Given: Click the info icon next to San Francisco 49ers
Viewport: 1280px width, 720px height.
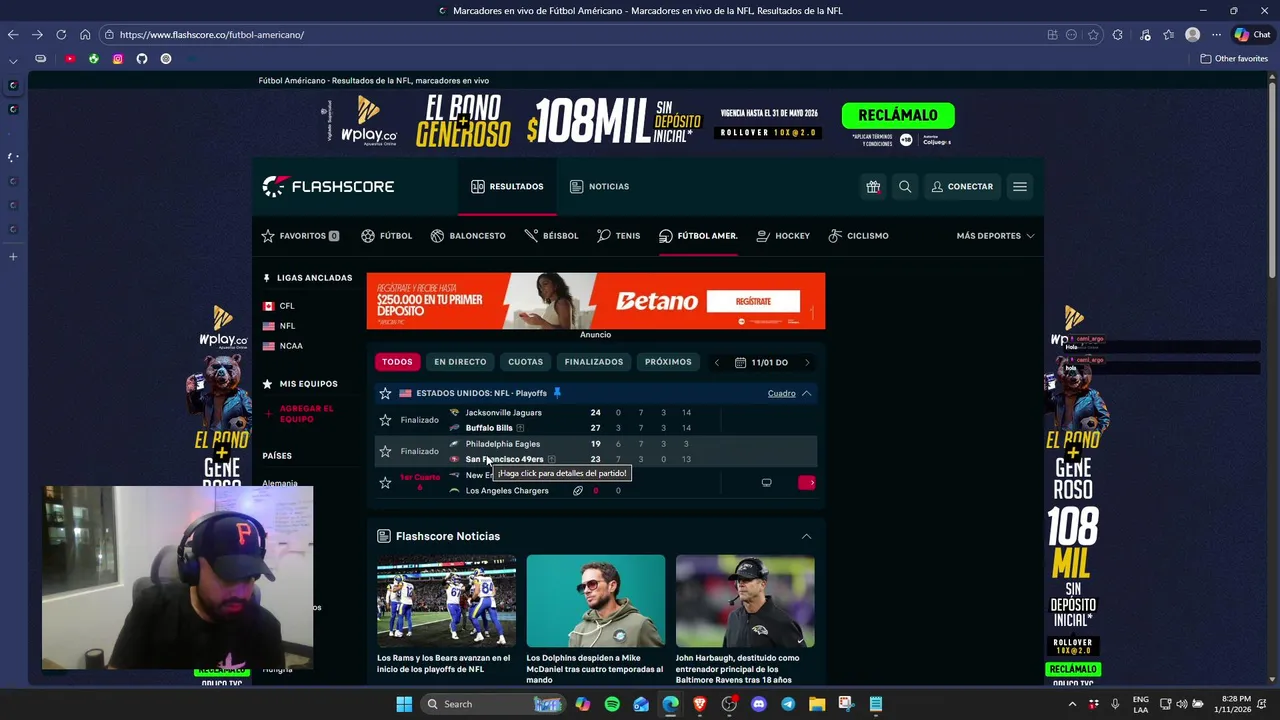Looking at the screenshot, I should click(x=551, y=459).
